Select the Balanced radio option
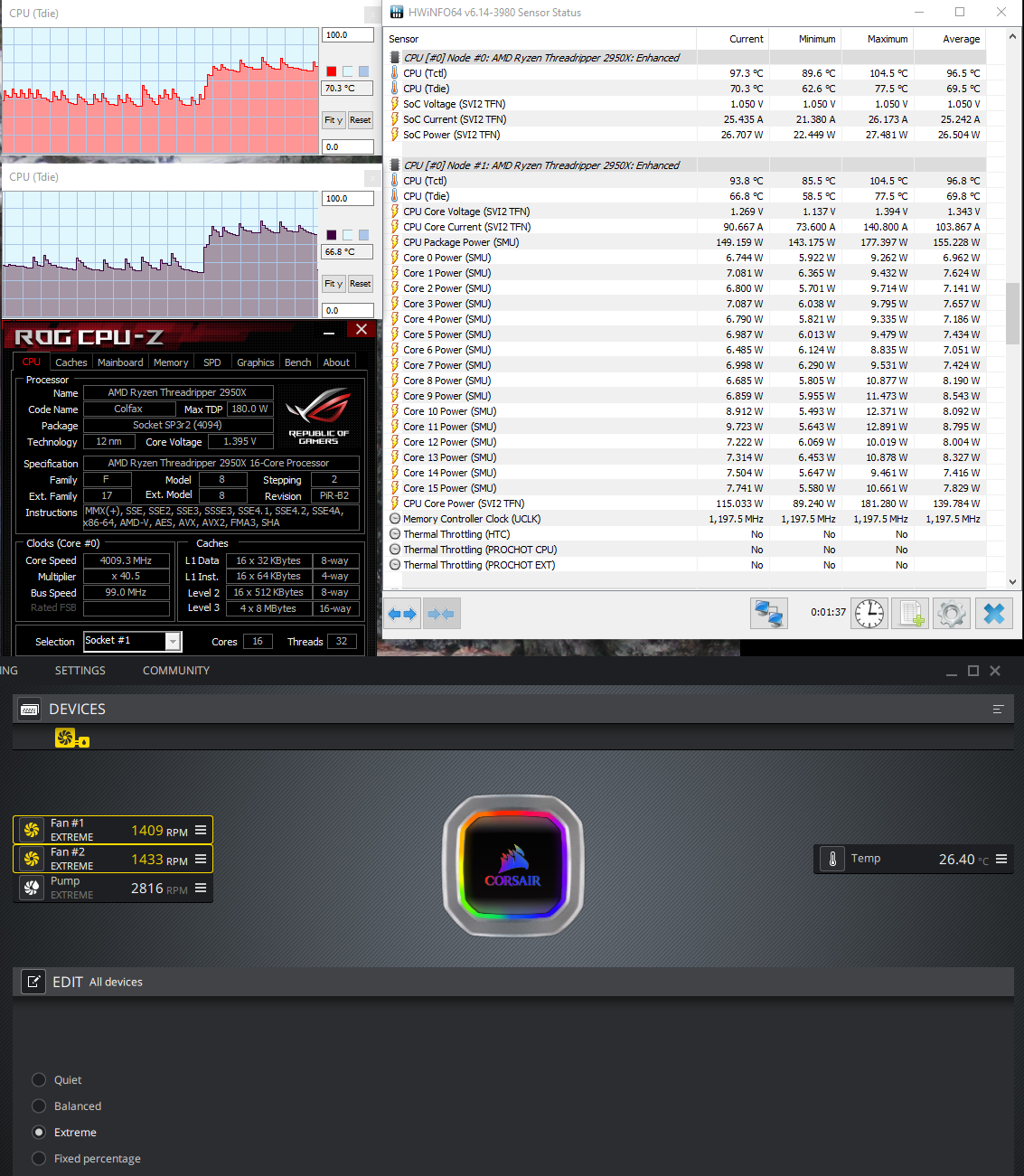The width and height of the screenshot is (1024, 1176). tap(39, 1105)
